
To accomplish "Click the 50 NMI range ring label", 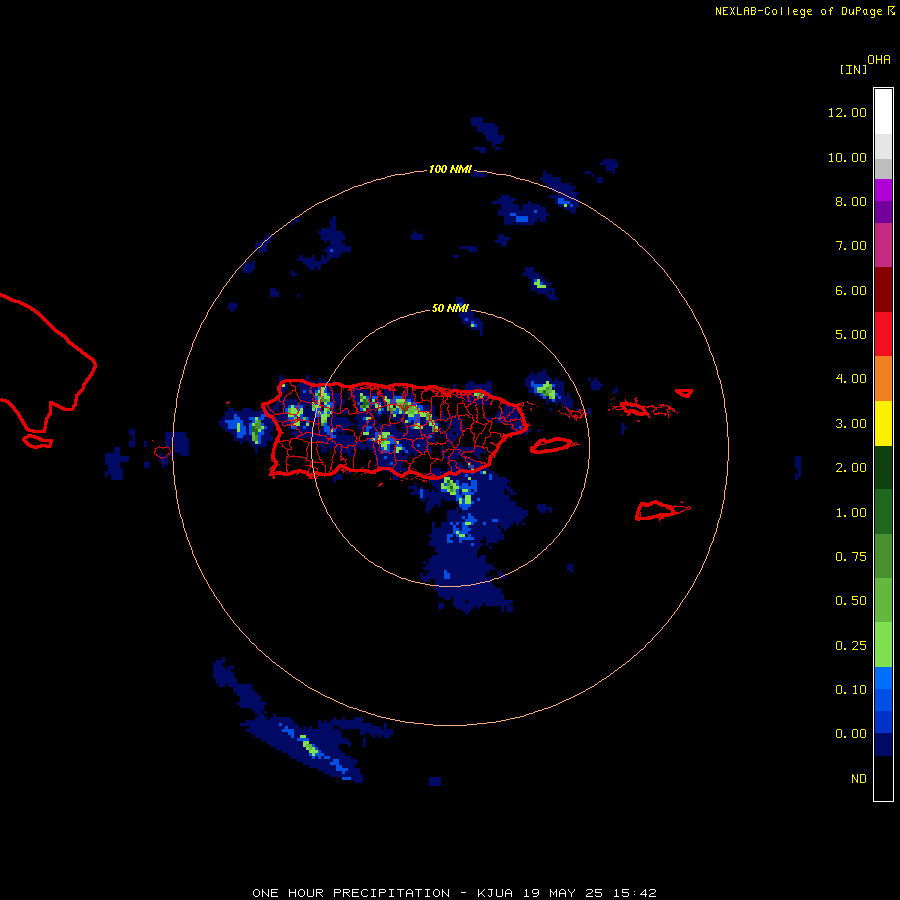I will click(450, 309).
